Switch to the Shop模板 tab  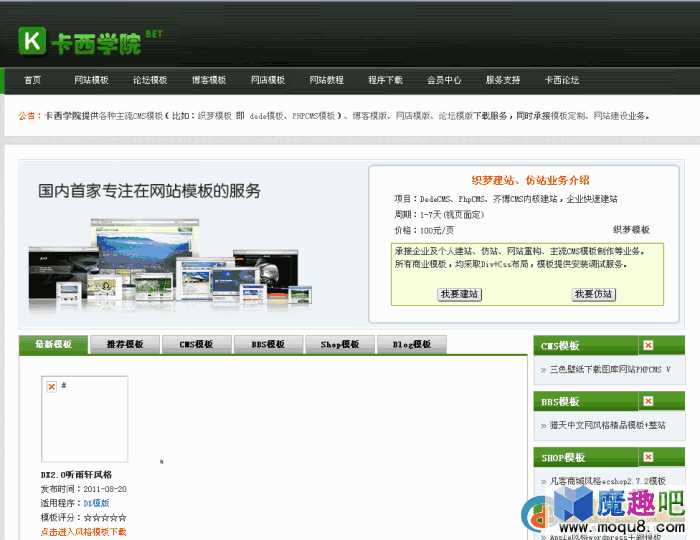(x=340, y=345)
